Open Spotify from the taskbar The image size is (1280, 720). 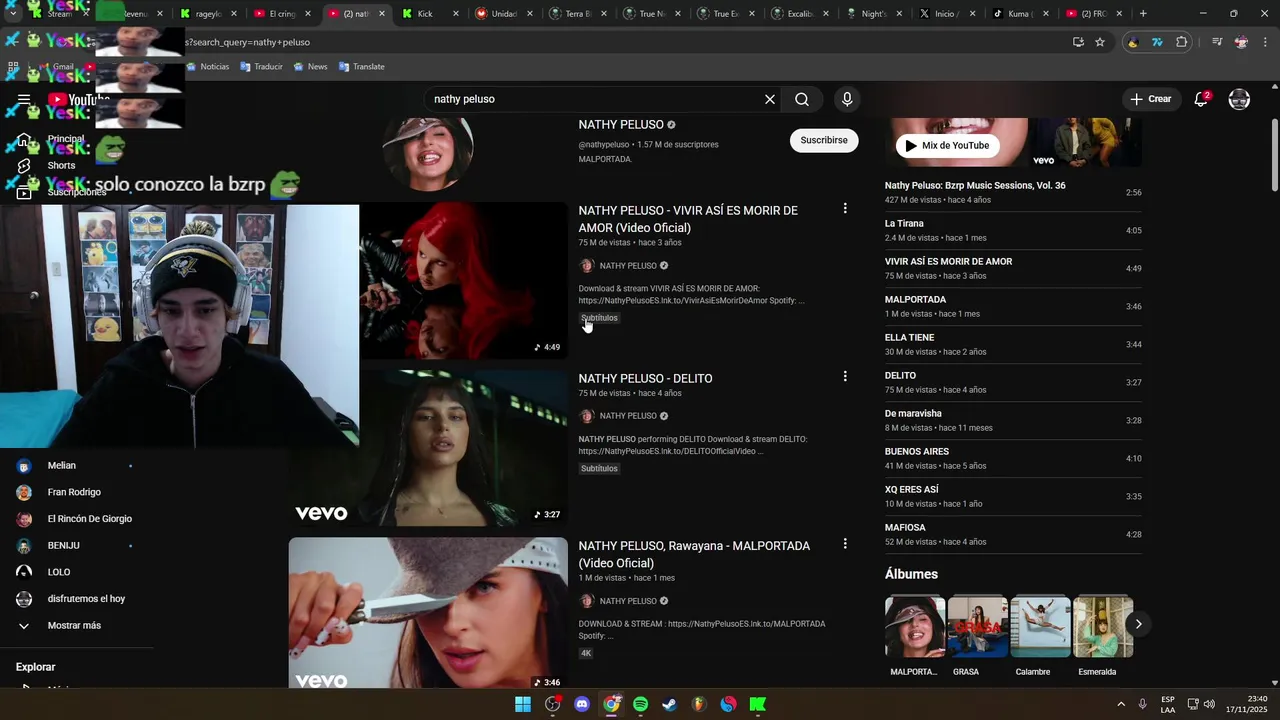(x=641, y=704)
